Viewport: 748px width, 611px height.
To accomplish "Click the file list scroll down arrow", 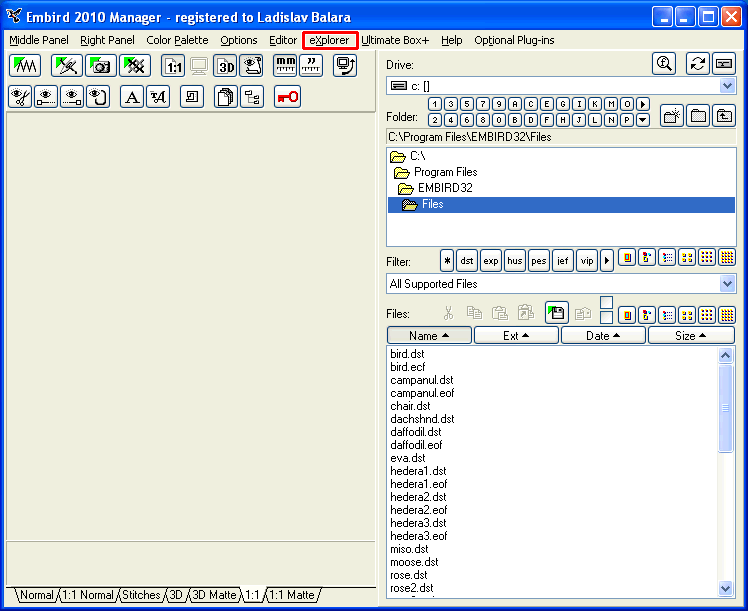I will pos(726,588).
